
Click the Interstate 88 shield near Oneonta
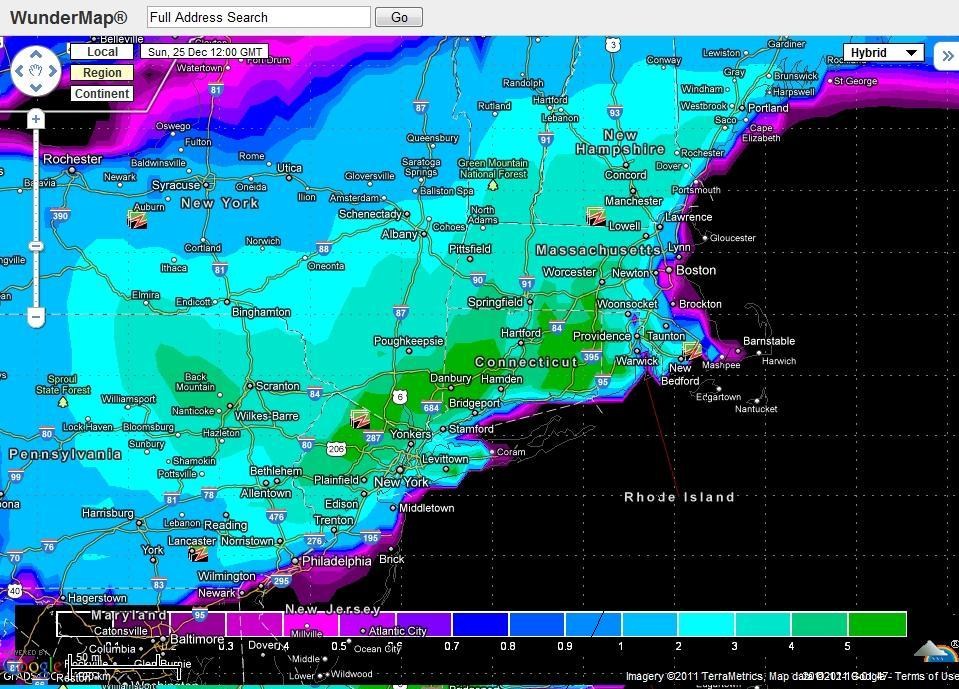click(x=324, y=248)
